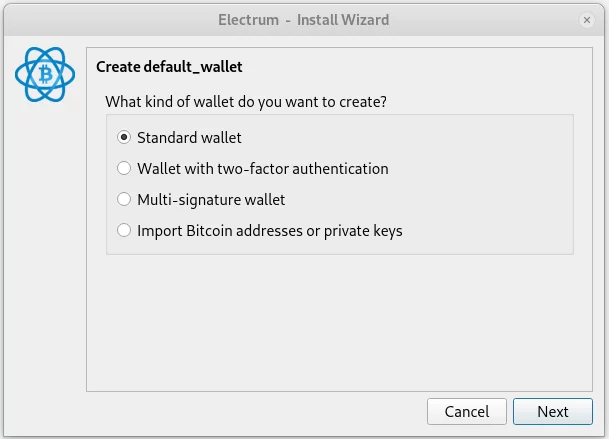Image resolution: width=609 pixels, height=439 pixels.
Task: Tick the empty circle beside Import Bitcoin addresses
Action: (x=124, y=230)
